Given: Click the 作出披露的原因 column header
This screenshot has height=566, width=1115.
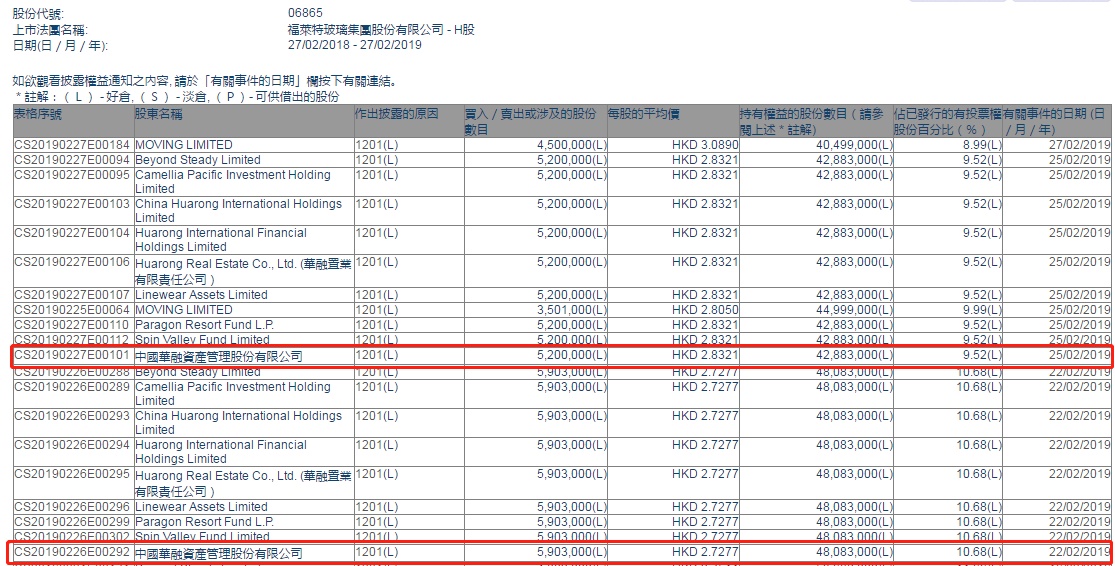Looking at the screenshot, I should click(397, 115).
